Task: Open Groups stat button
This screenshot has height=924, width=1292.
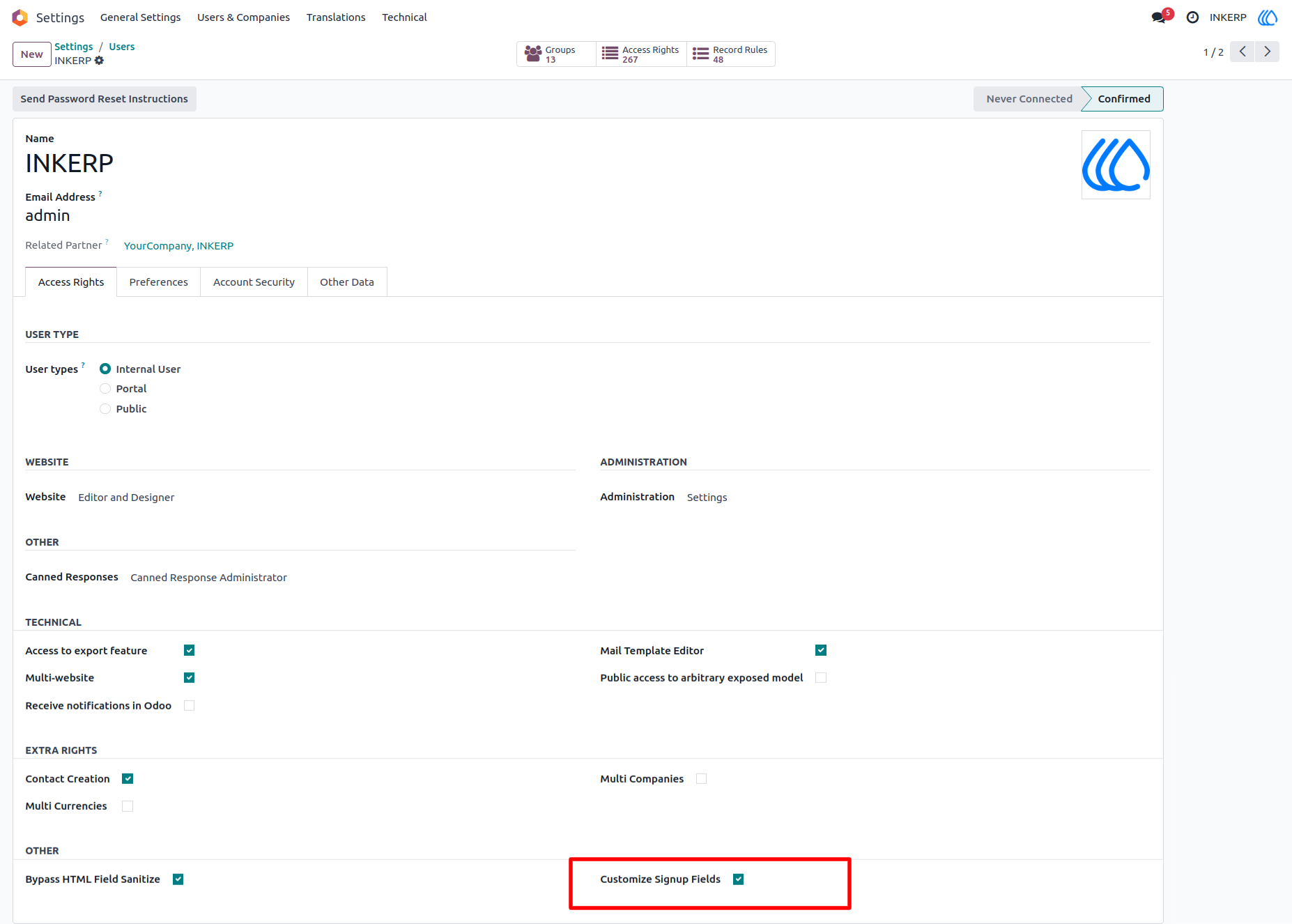Action: [x=555, y=54]
